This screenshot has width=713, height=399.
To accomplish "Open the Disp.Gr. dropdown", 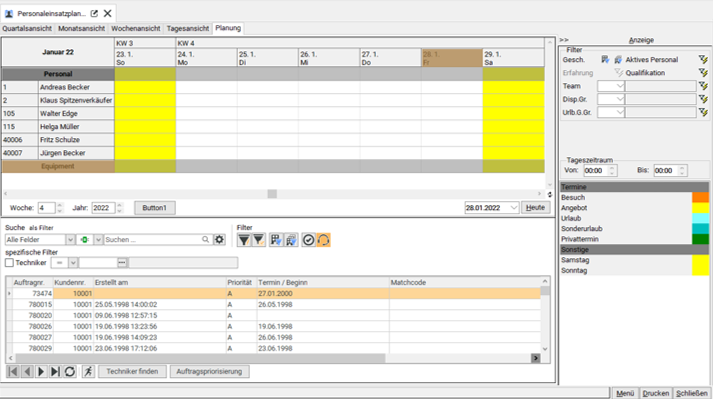I will [620, 99].
